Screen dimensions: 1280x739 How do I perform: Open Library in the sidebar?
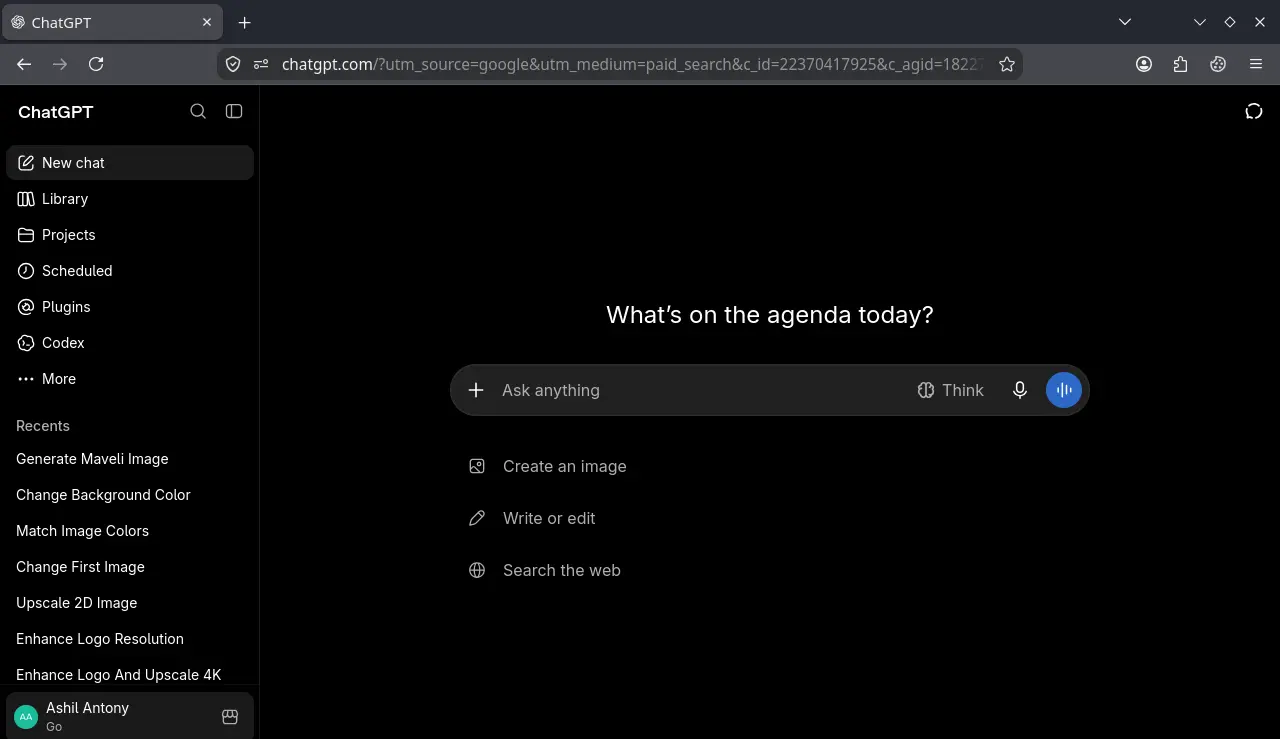click(130, 199)
